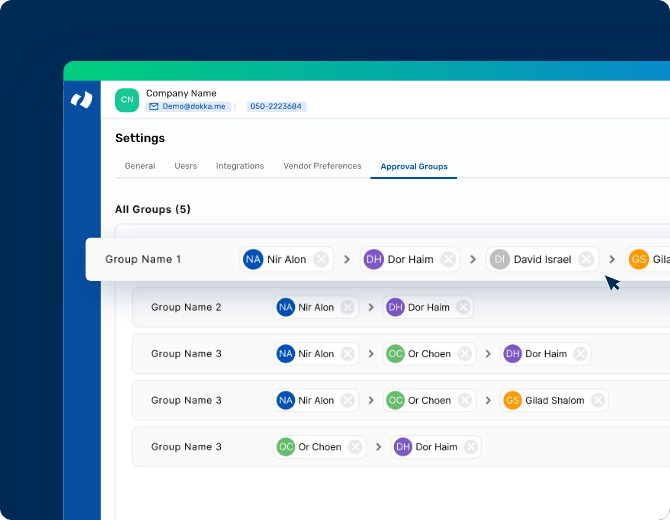This screenshot has width=670, height=520.
Task: Switch to the Integrations tab
Action: 240,166
